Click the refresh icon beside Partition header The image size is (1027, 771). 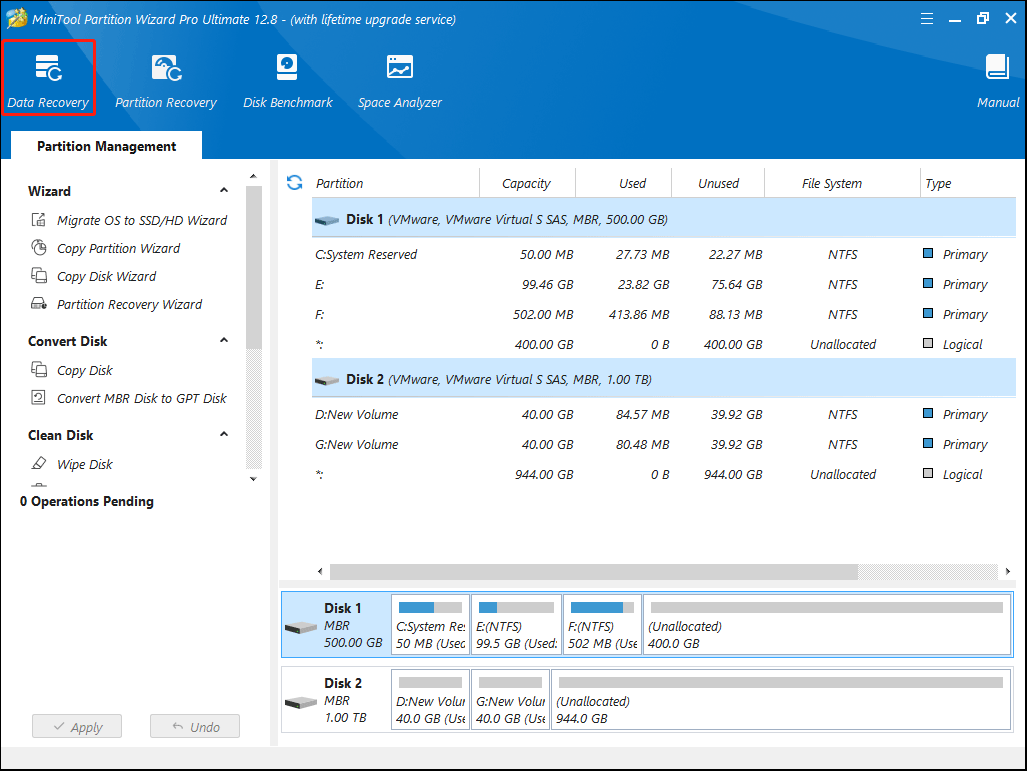(295, 183)
